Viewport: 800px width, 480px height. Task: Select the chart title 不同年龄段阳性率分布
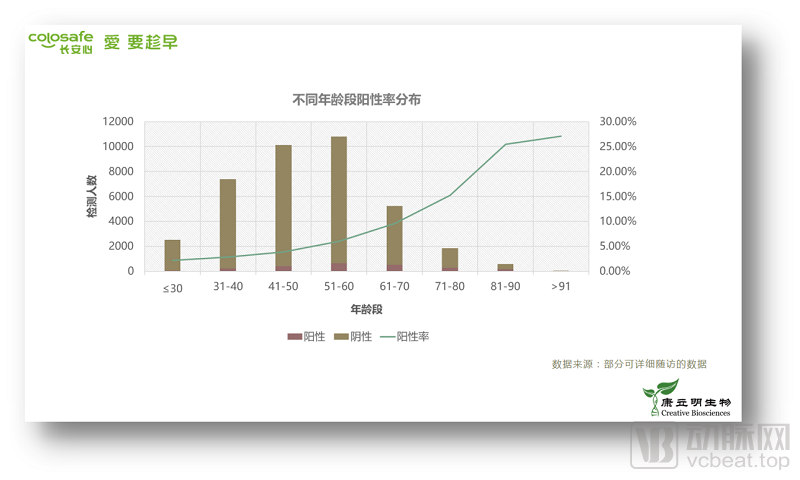click(x=356, y=100)
